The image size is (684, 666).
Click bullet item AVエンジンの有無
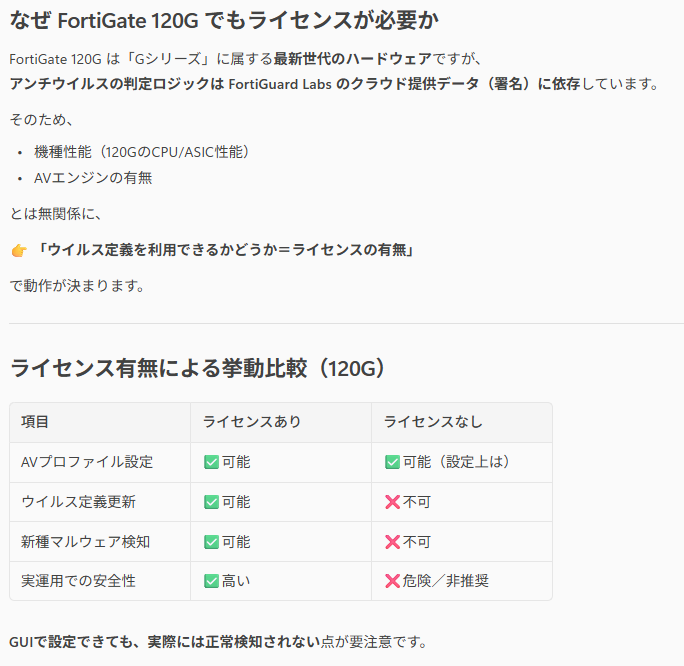coord(93,178)
